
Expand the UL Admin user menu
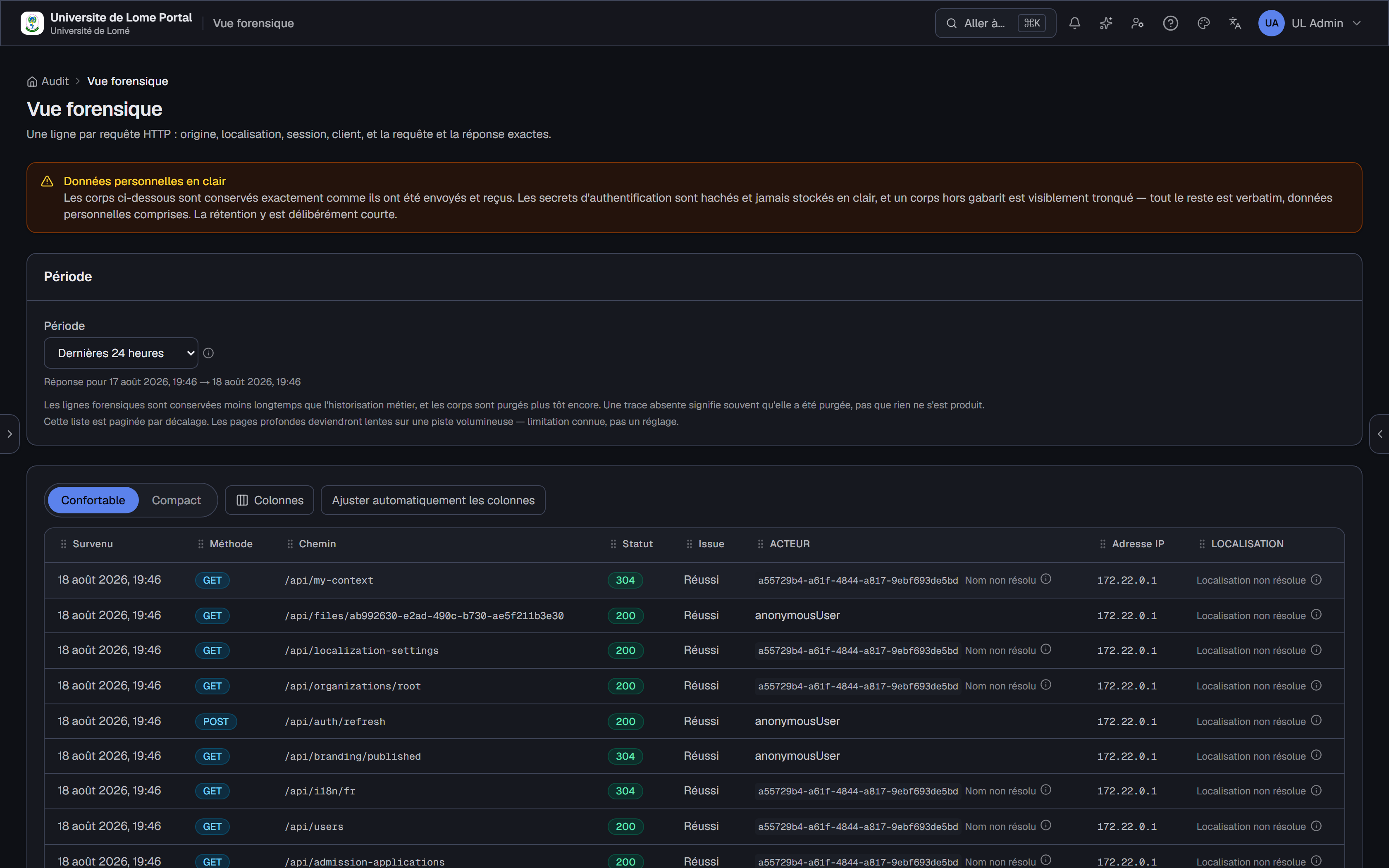tap(1310, 24)
